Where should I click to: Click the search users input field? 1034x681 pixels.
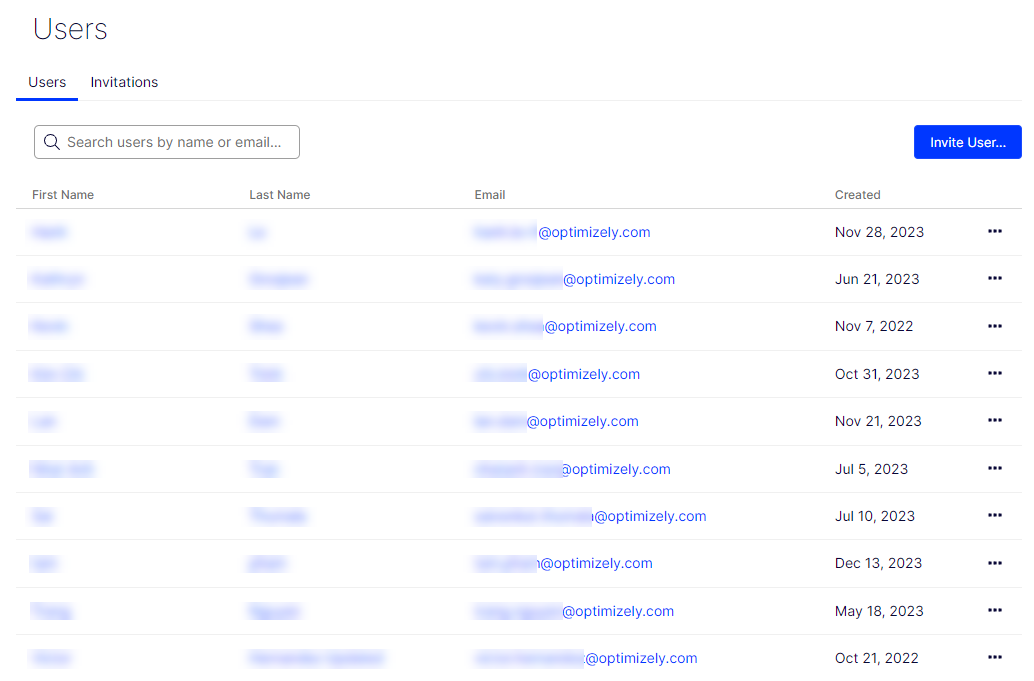166,142
